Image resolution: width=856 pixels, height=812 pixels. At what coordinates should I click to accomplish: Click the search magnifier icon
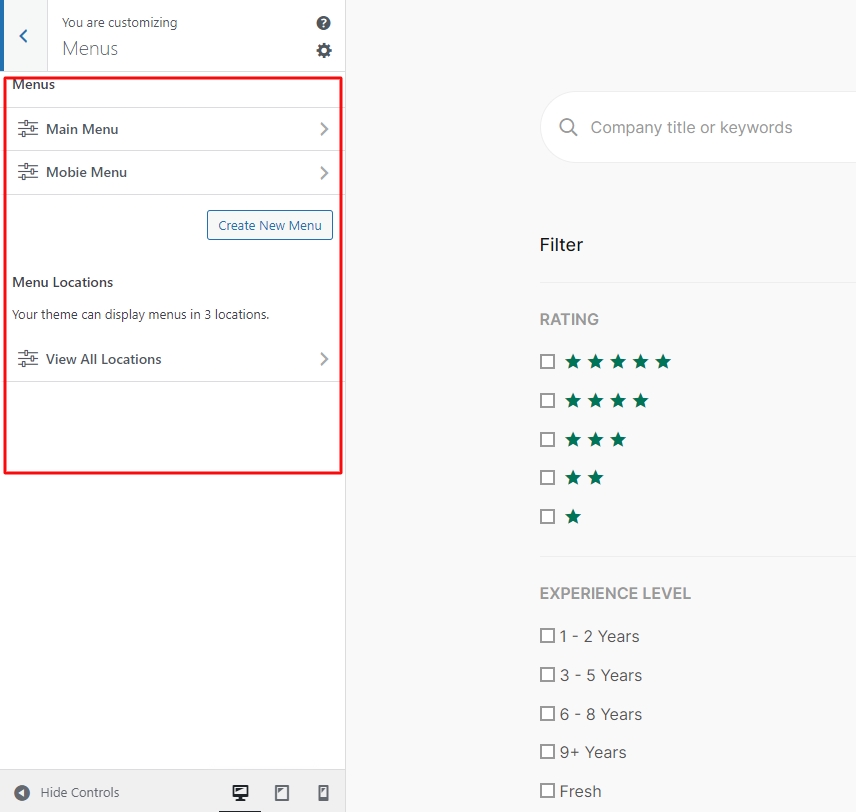coord(568,127)
